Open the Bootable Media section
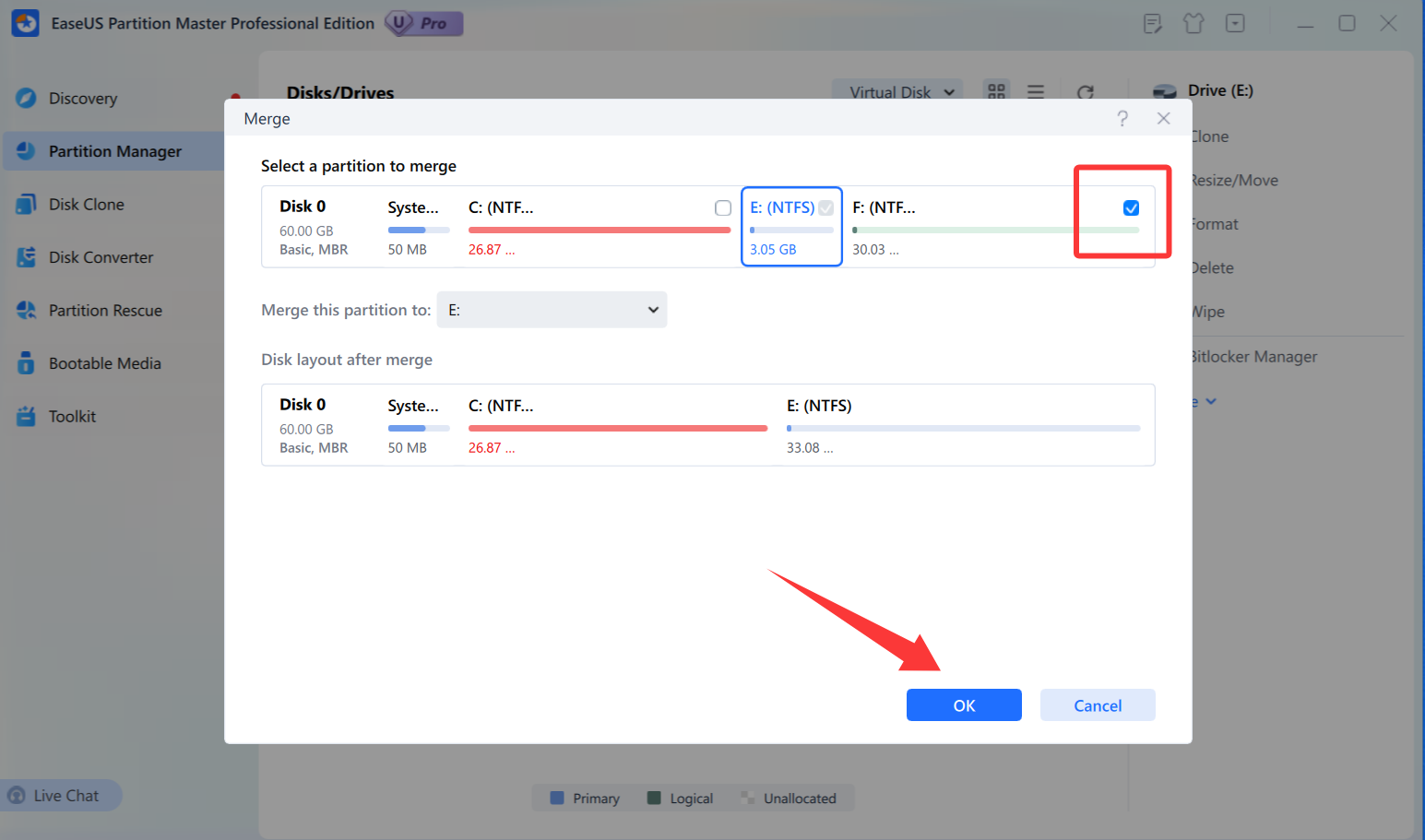Viewport: 1425px width, 840px height. click(105, 363)
